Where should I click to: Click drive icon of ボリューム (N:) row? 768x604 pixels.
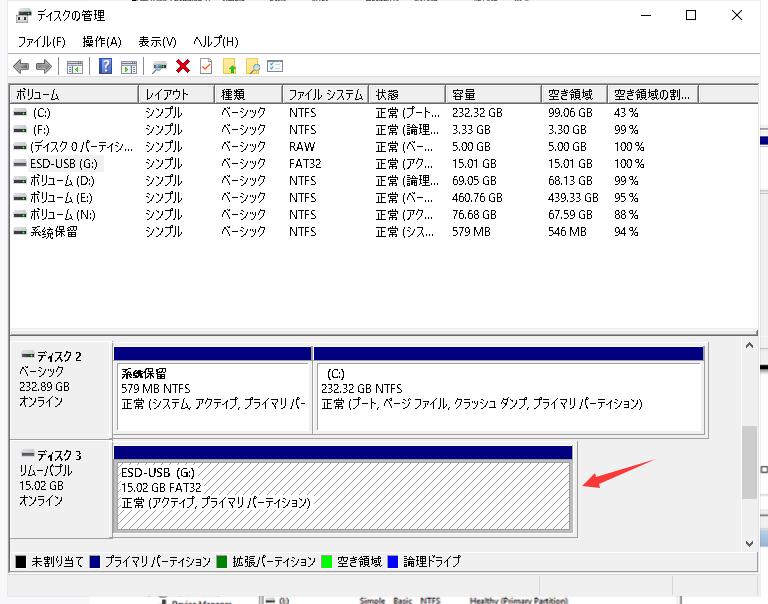point(20,215)
